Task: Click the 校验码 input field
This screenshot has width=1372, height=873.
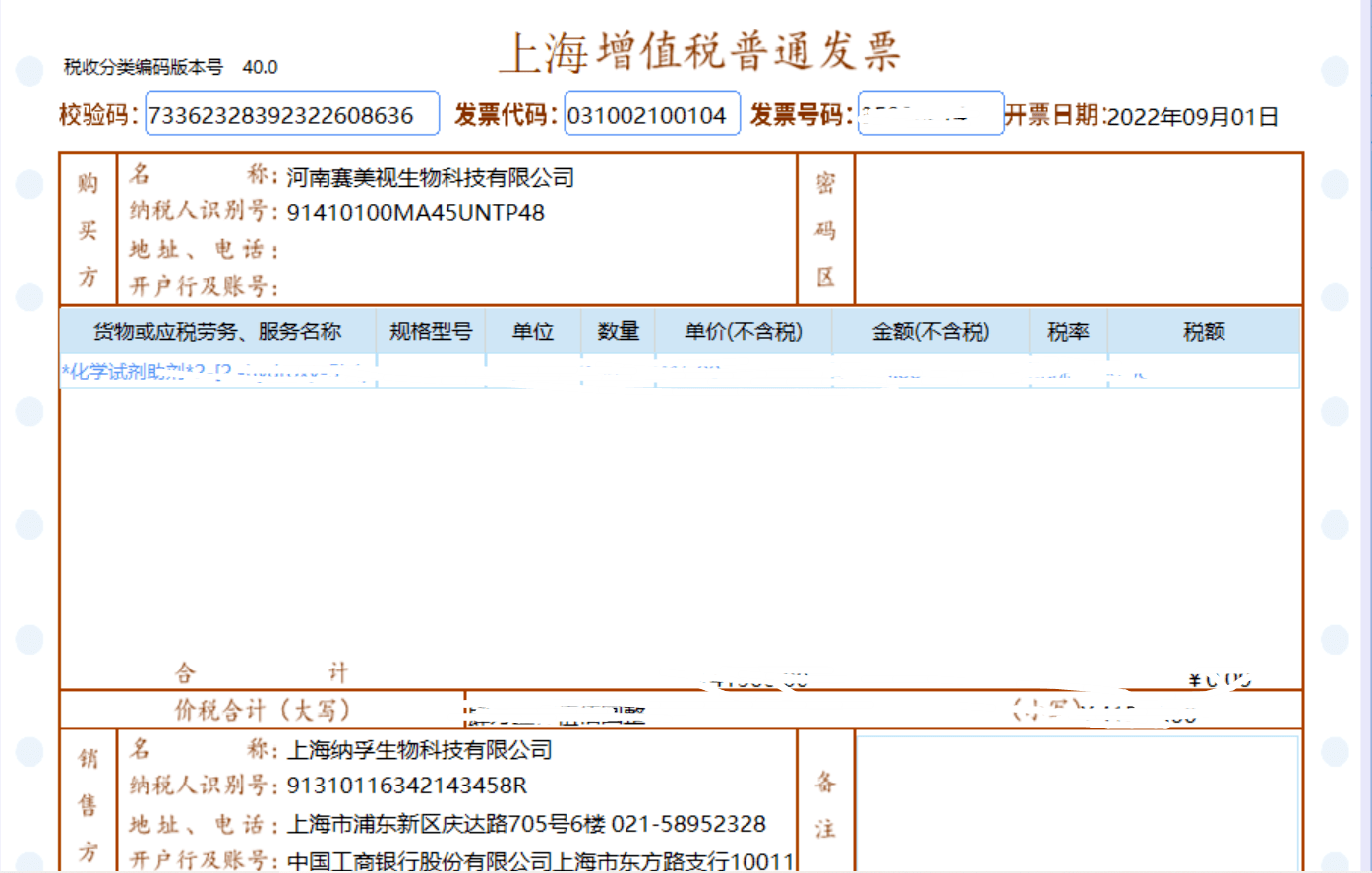Action: click(x=292, y=114)
